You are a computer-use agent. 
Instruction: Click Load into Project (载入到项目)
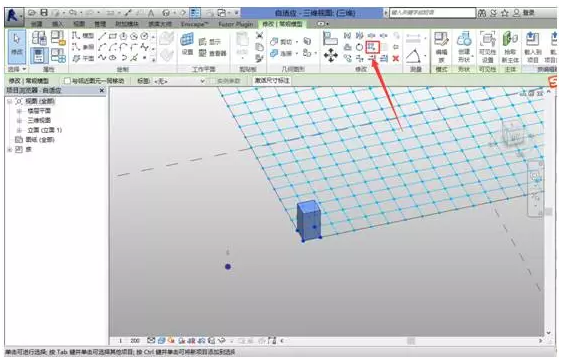533,47
